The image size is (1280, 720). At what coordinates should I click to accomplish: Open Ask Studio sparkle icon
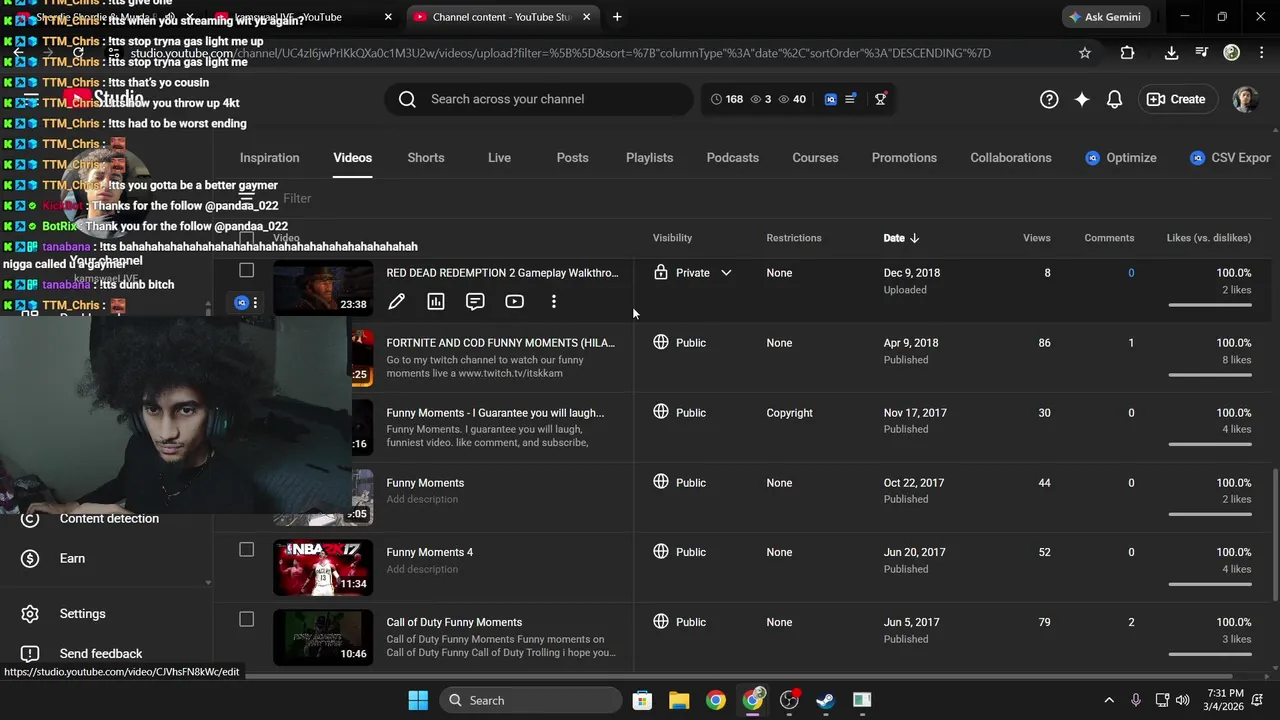[x=1082, y=99]
